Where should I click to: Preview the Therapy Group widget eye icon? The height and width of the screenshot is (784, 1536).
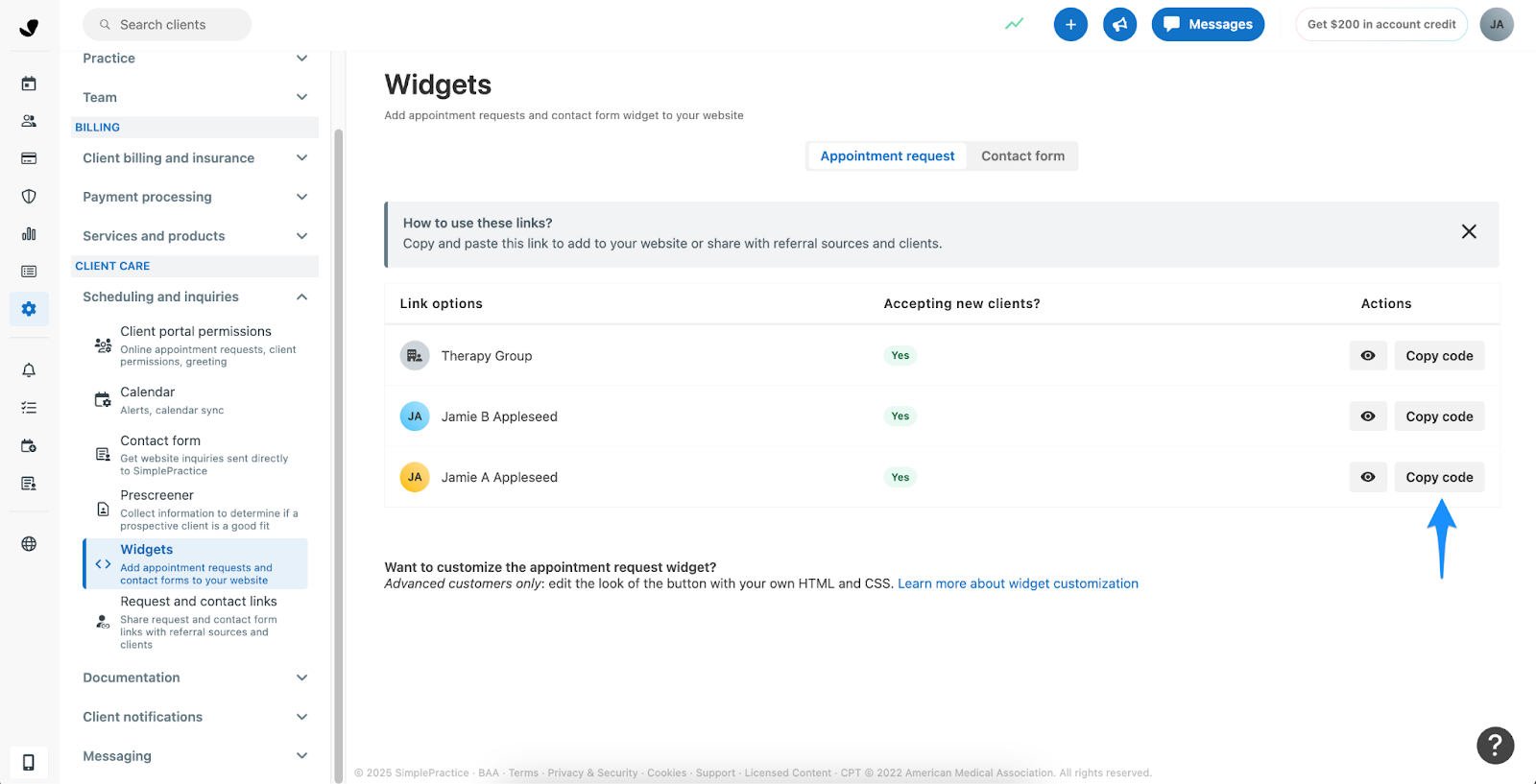(x=1368, y=356)
